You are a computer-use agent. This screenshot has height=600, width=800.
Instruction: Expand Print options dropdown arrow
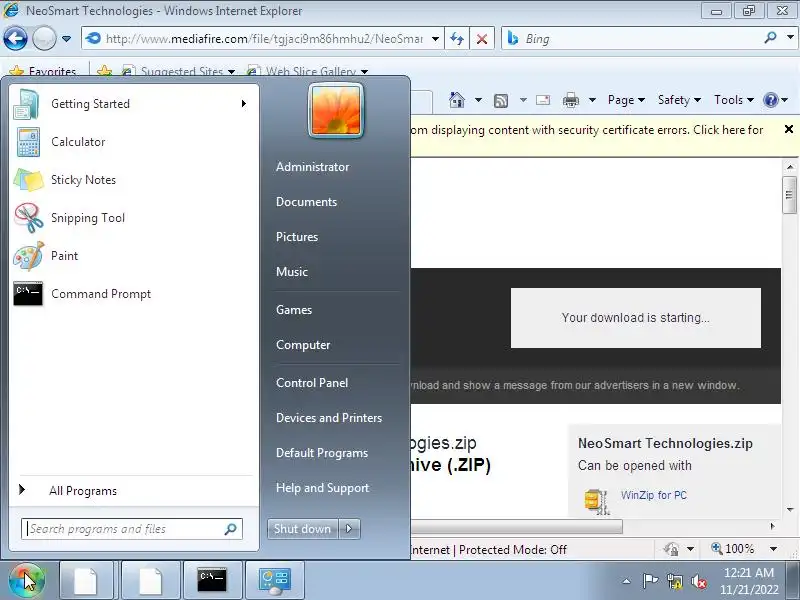click(x=592, y=100)
